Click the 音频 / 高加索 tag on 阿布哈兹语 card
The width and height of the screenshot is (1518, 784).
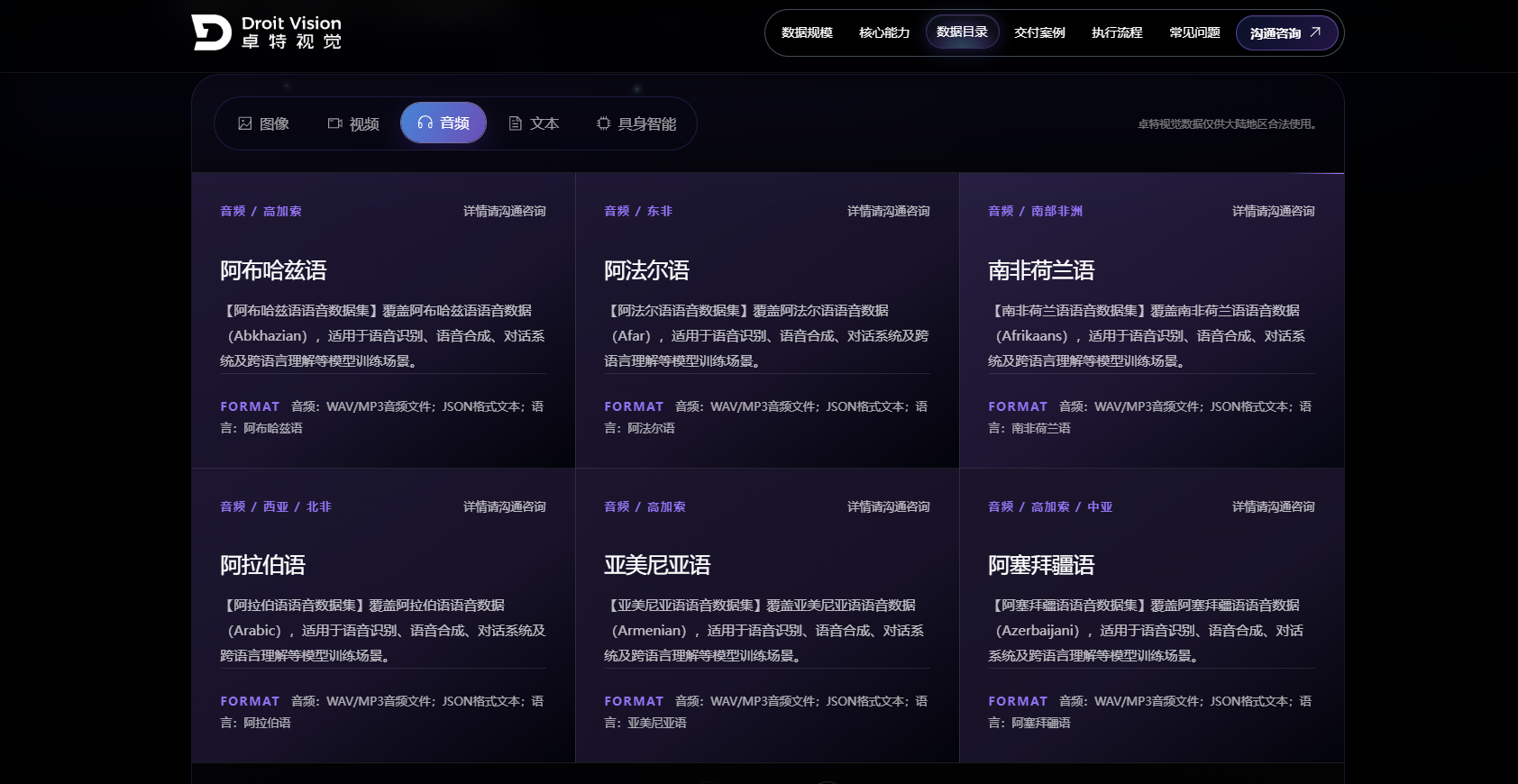point(261,211)
